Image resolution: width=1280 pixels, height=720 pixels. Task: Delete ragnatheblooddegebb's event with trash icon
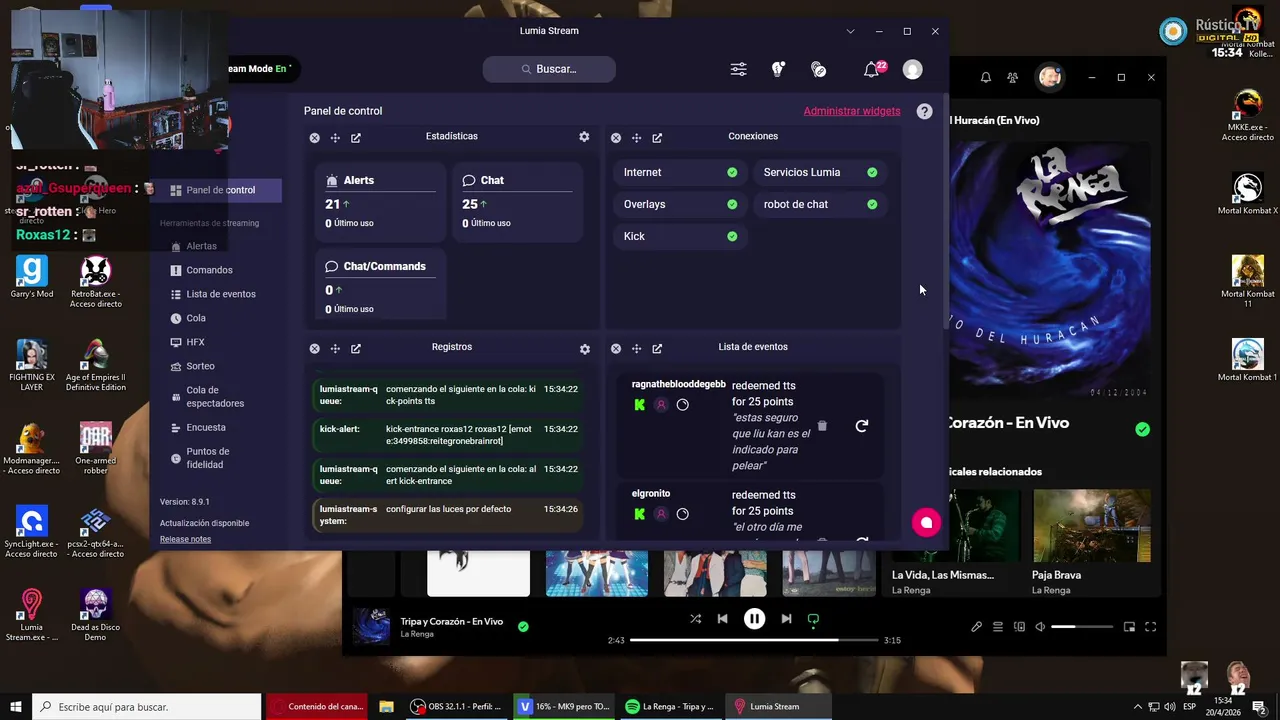tap(822, 426)
